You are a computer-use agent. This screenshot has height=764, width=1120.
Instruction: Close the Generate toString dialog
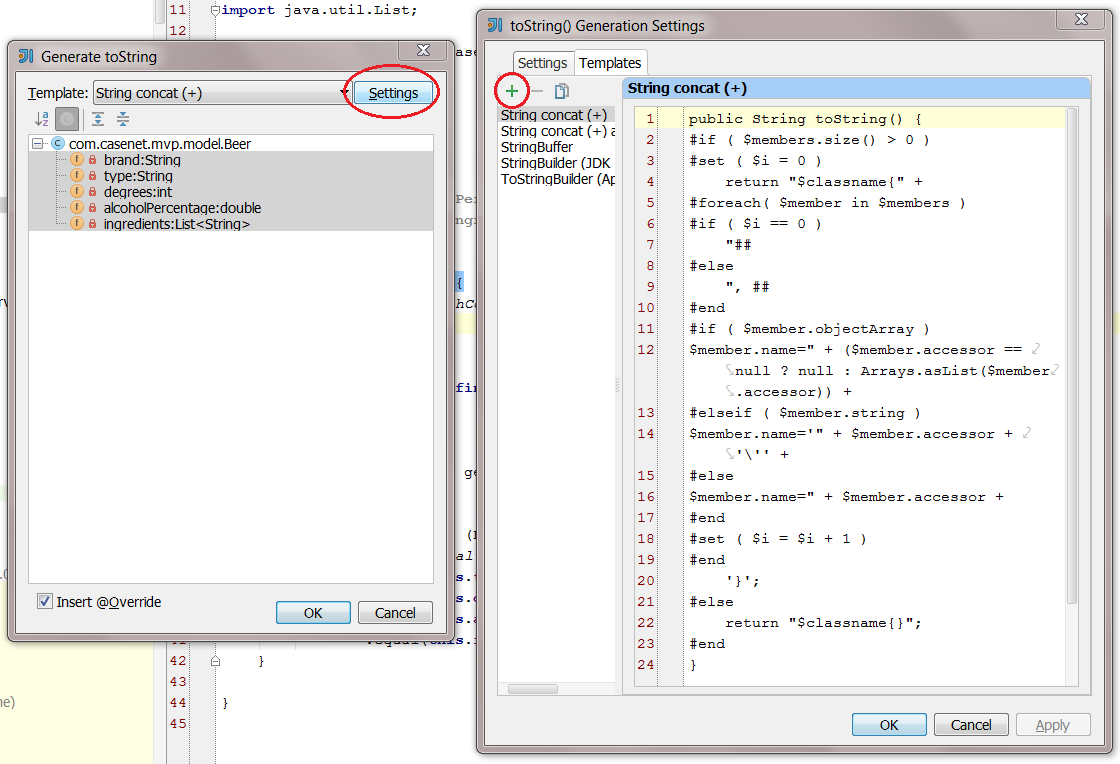point(424,49)
